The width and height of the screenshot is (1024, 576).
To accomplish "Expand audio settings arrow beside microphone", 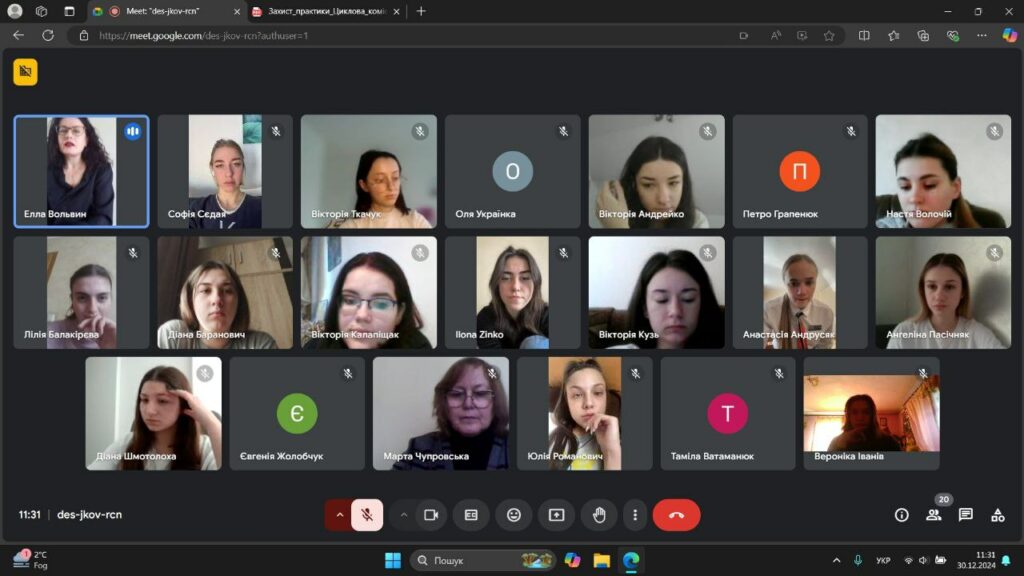I will [x=339, y=515].
